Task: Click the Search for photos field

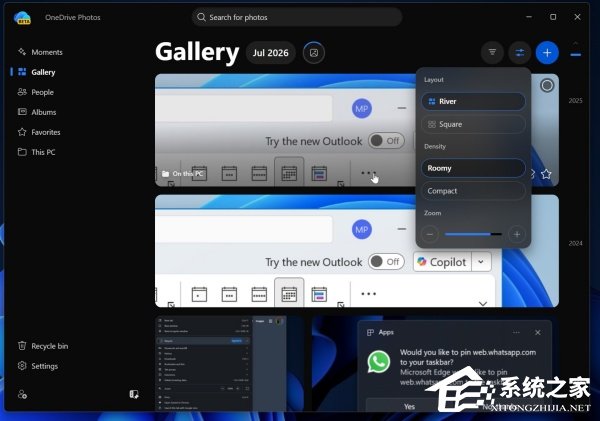Action: [x=297, y=17]
